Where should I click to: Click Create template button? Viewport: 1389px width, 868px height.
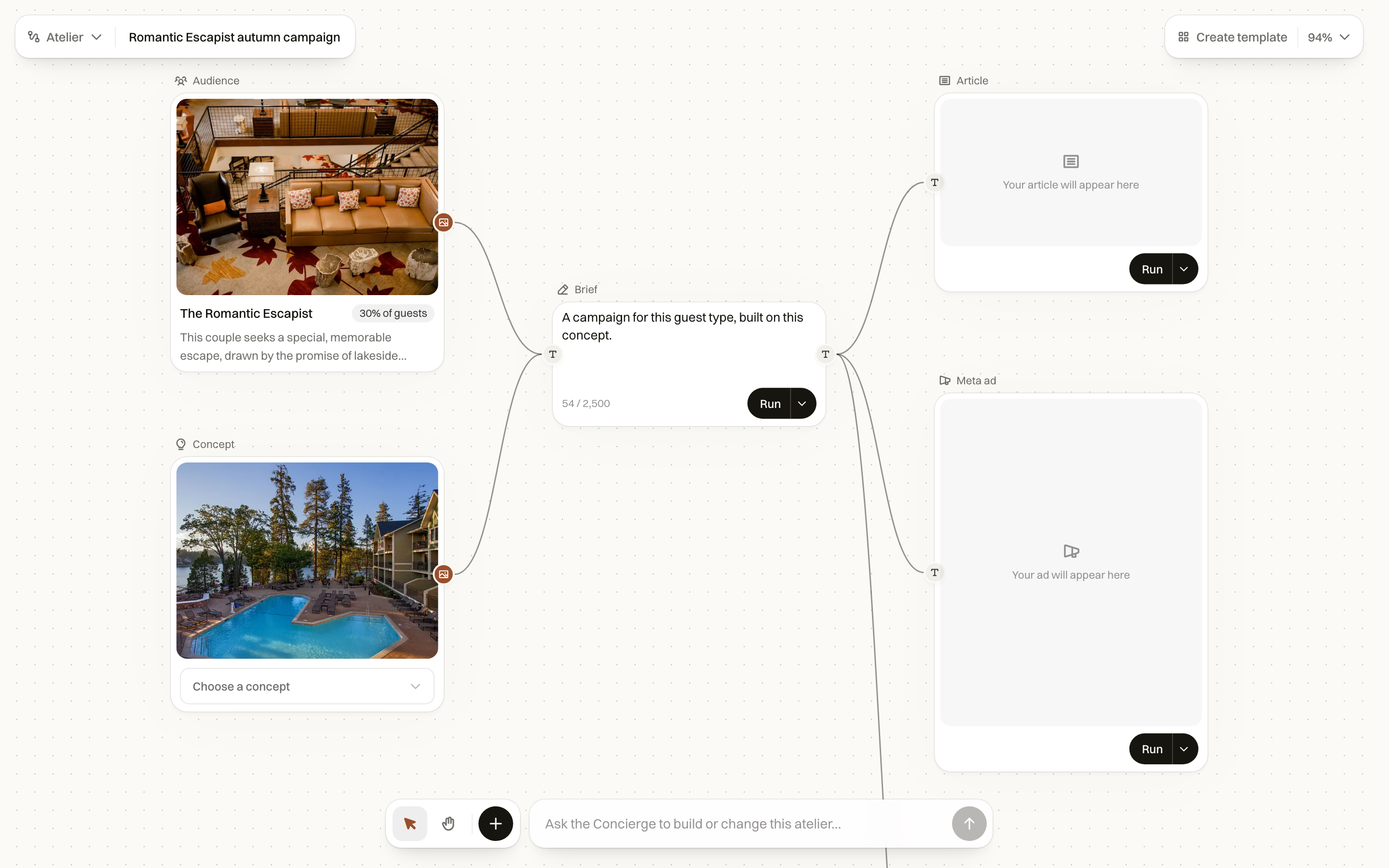1232,37
